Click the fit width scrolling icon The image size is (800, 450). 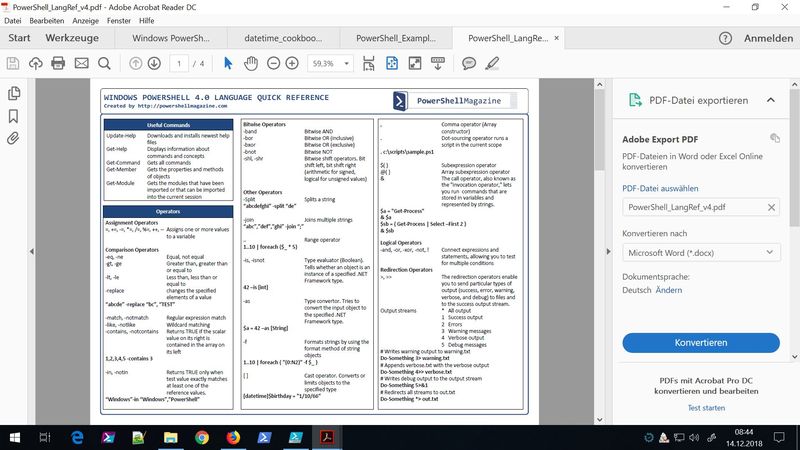368,63
